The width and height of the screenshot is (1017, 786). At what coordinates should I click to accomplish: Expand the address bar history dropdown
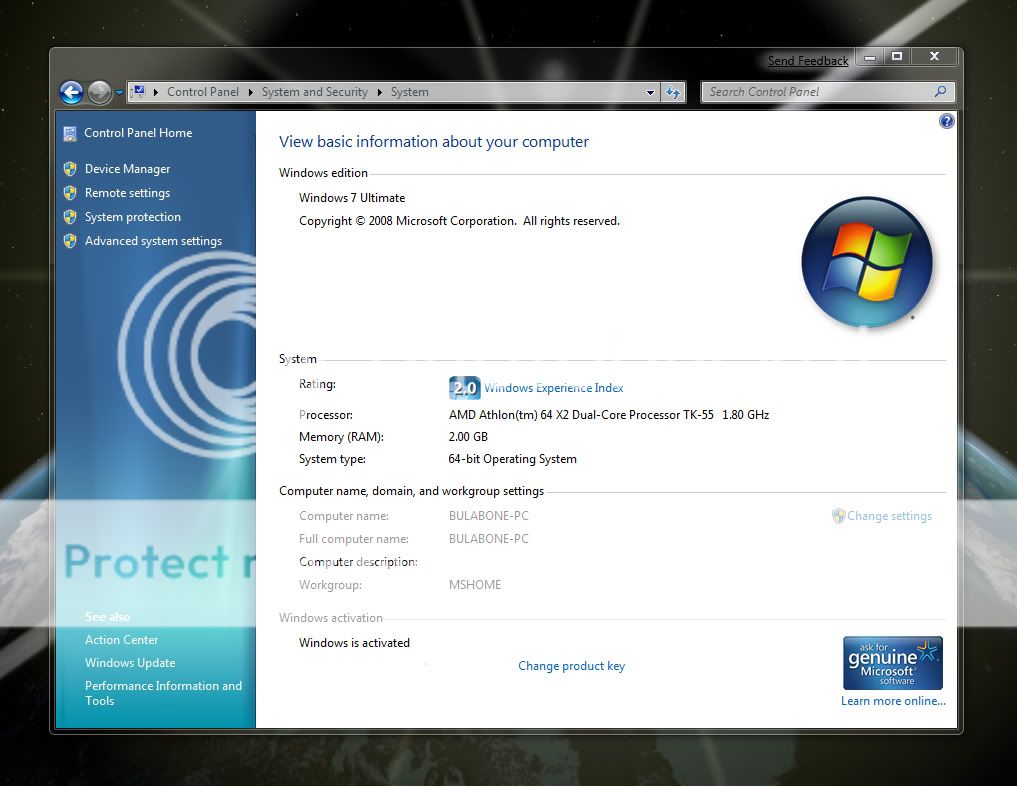click(x=651, y=92)
